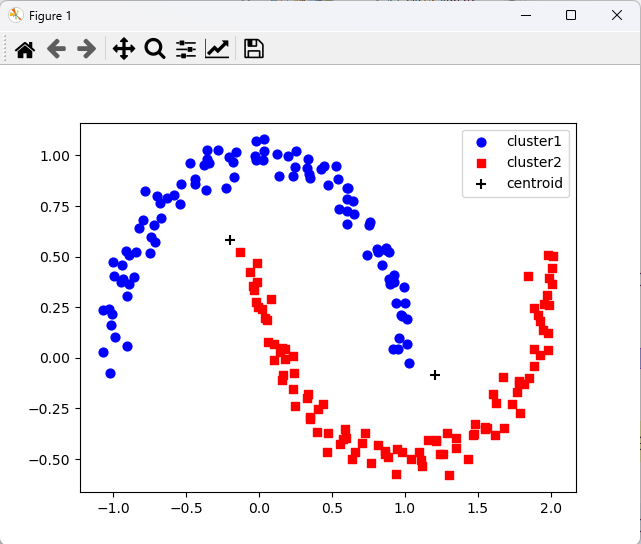This screenshot has height=544, width=641.
Task: Minimize the Figure 1 window
Action: pos(526,16)
